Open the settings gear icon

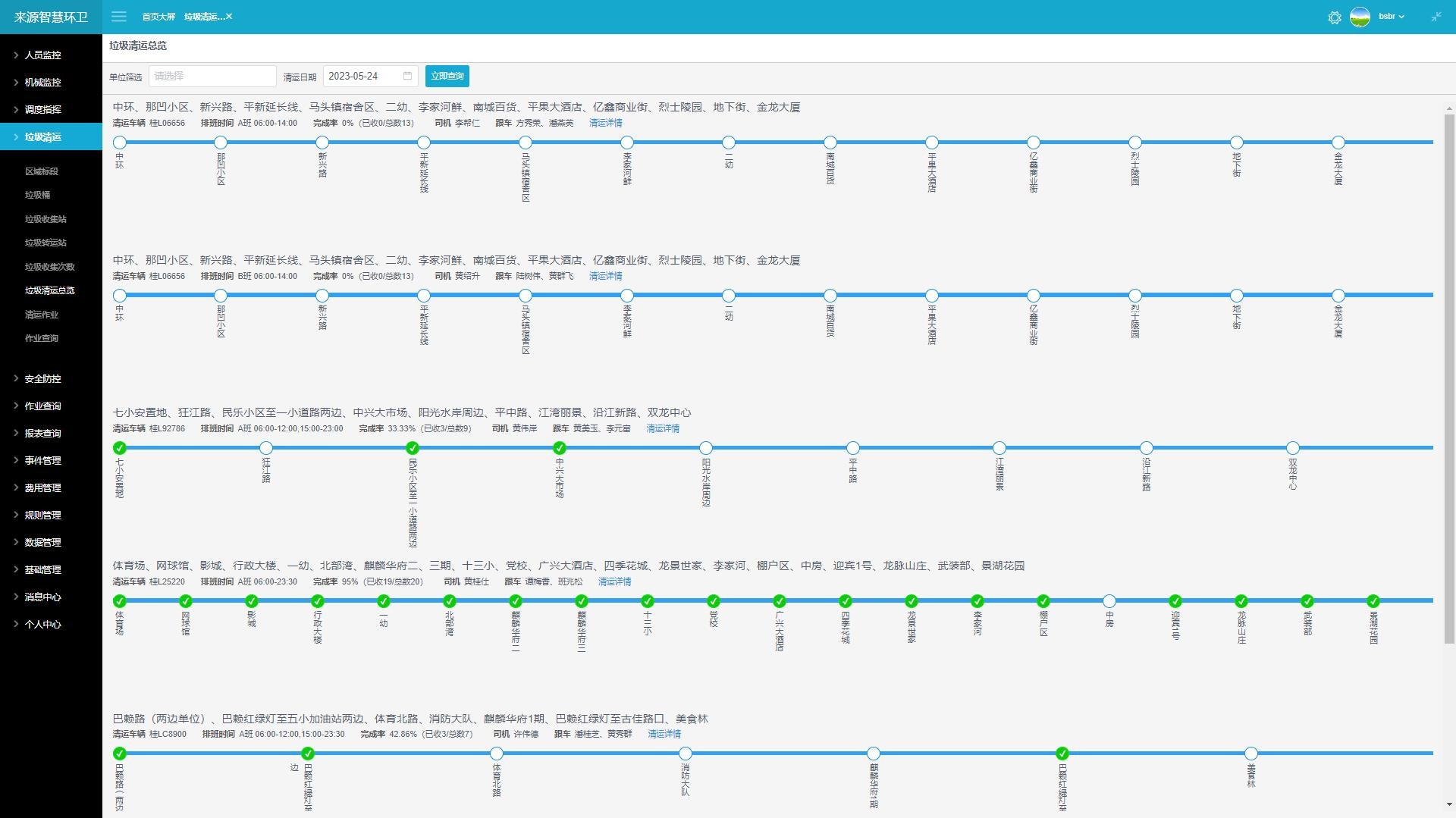(1335, 17)
